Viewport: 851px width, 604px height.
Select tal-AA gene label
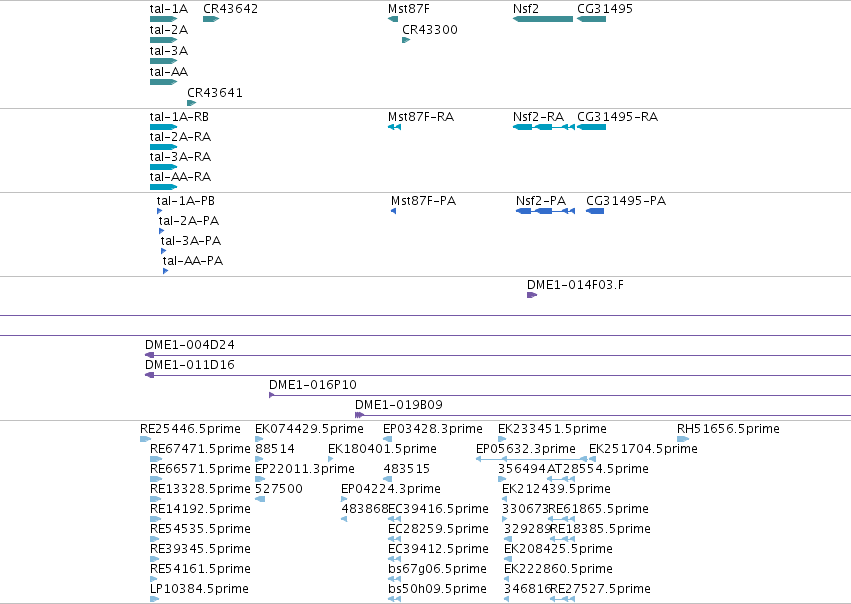pyautogui.click(x=169, y=72)
